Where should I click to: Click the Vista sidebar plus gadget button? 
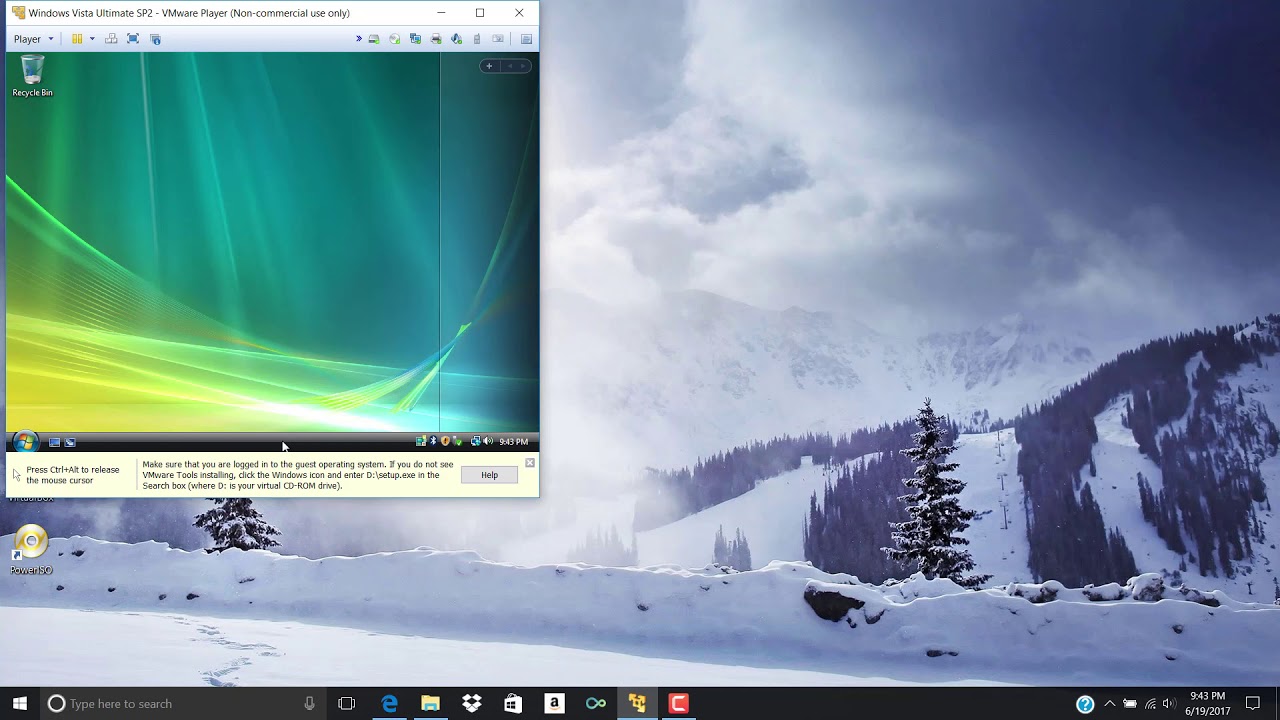click(x=489, y=66)
